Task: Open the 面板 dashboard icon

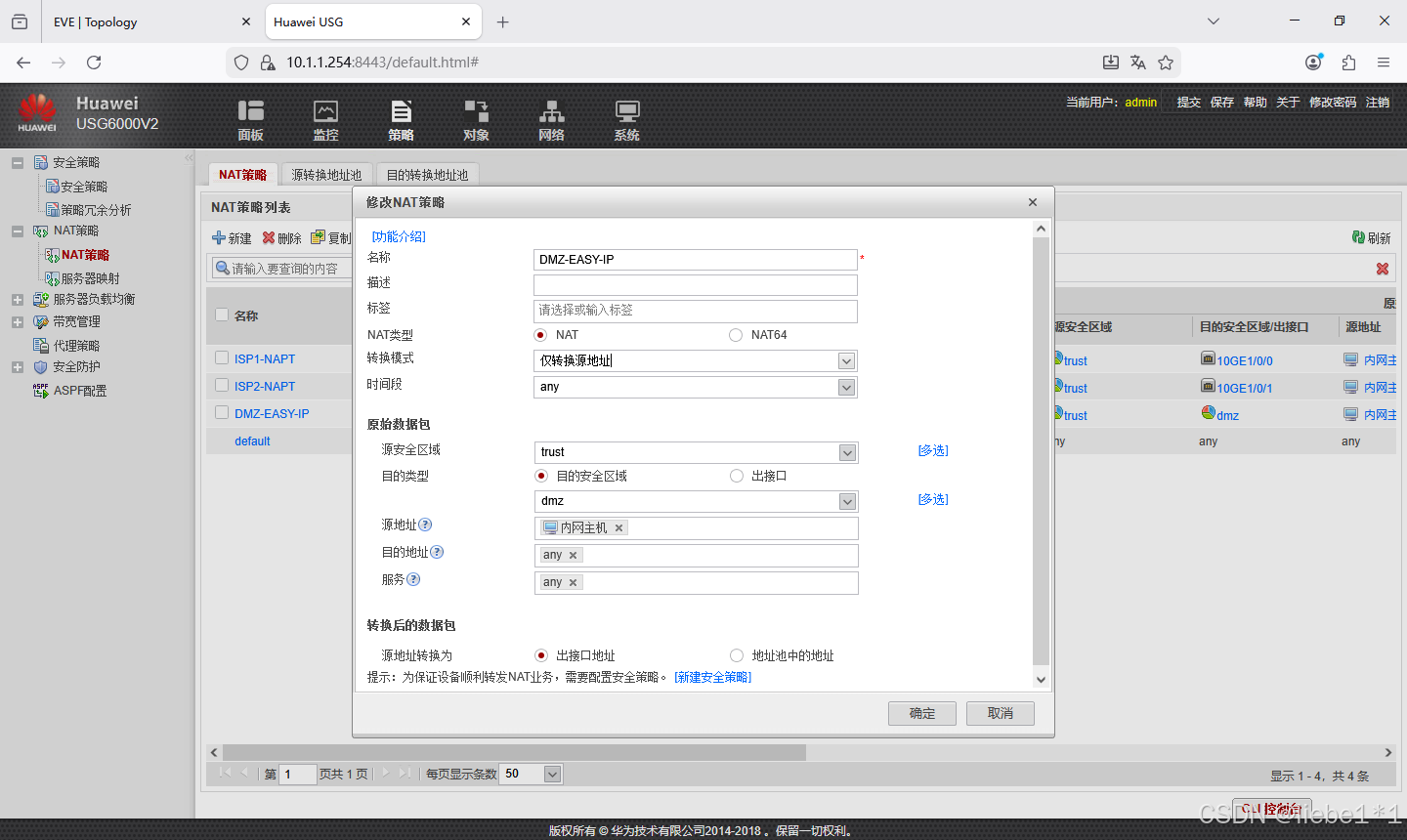Action: [x=250, y=119]
